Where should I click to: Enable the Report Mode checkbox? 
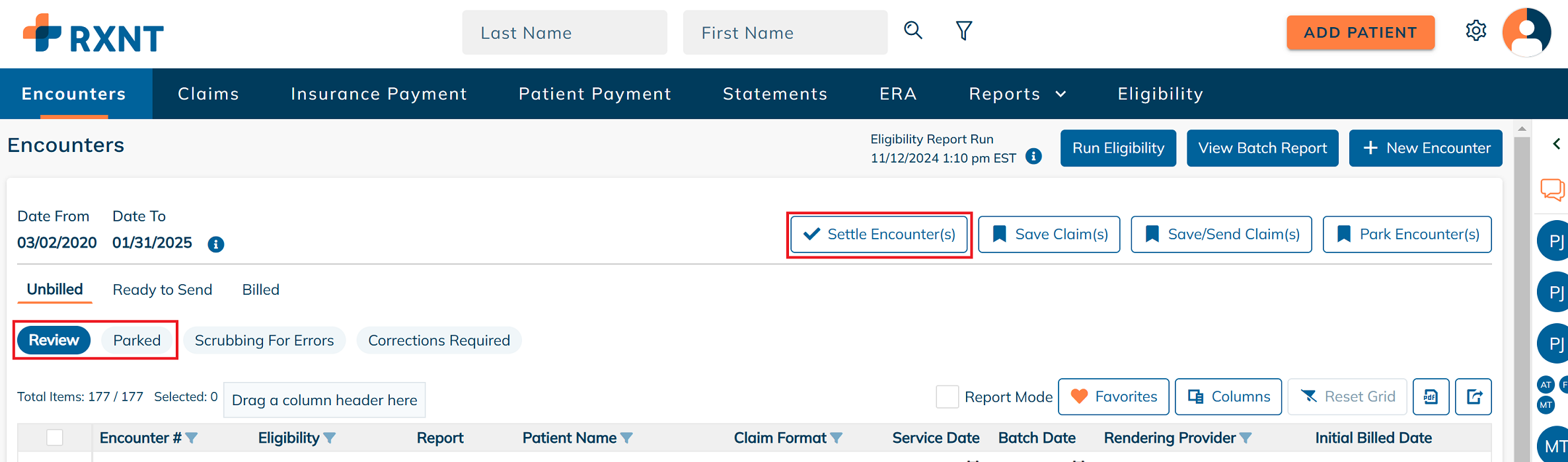(947, 397)
